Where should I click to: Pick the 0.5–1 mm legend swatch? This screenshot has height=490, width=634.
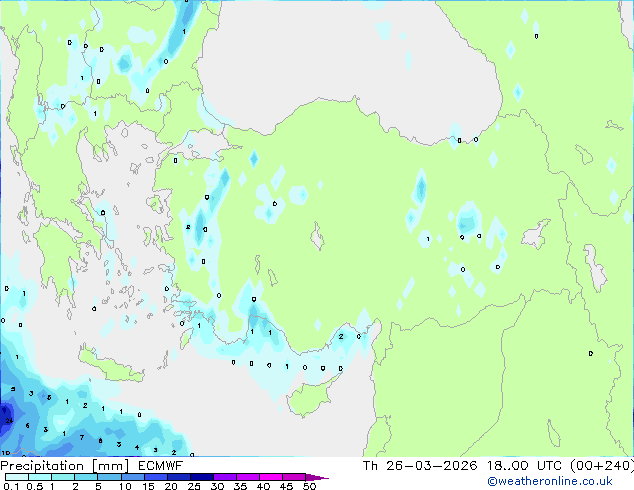pyautogui.click(x=40, y=477)
